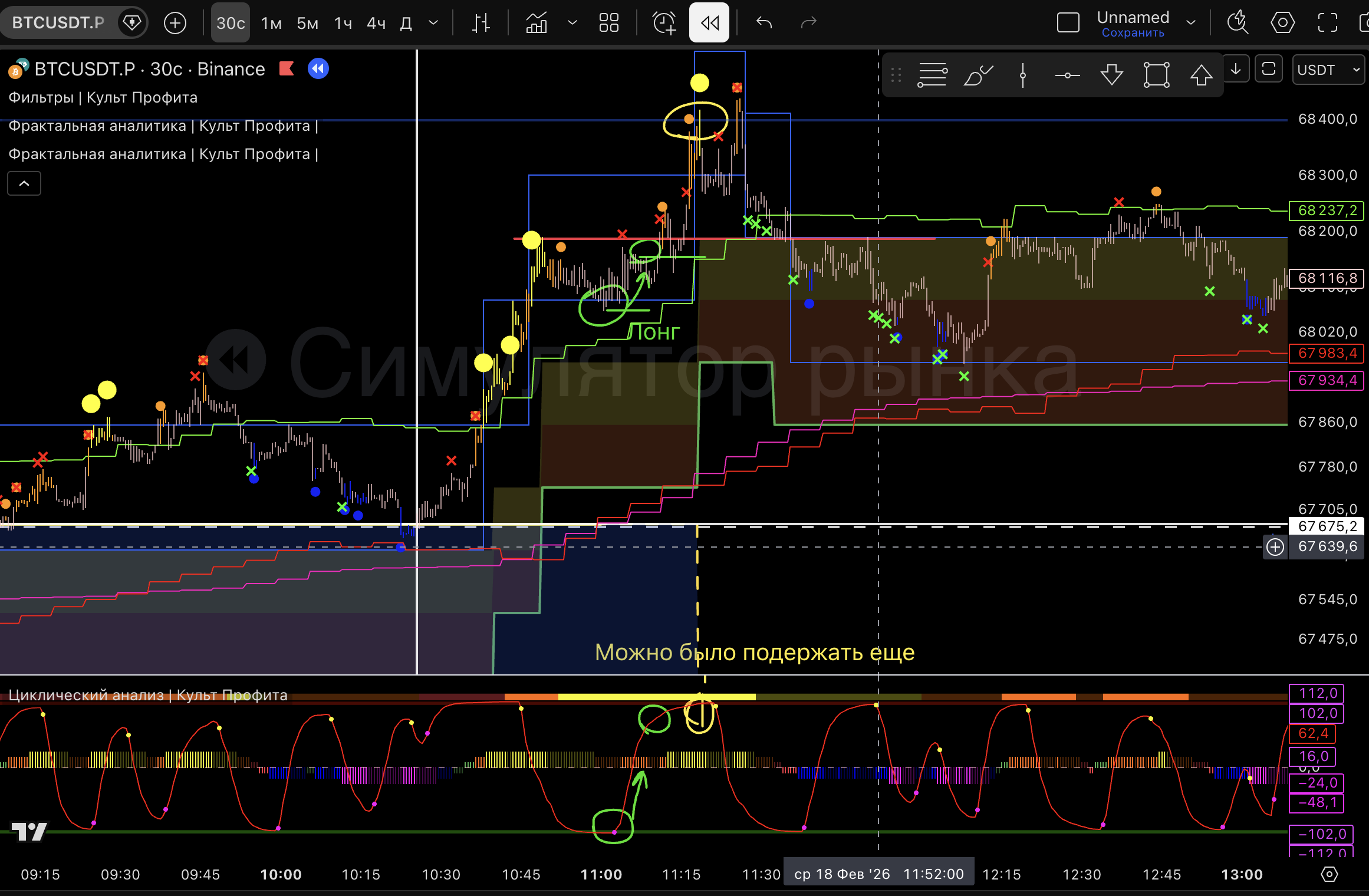Select the Fib retracement drawing tool
Viewport: 1369px width, 896px height.
[x=932, y=75]
